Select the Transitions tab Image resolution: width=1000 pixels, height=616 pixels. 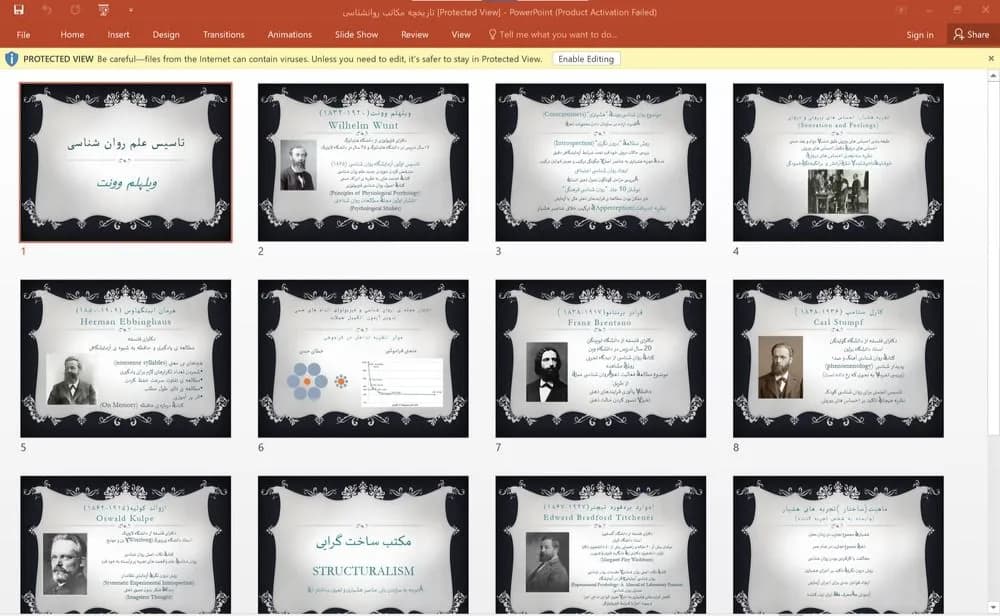[x=223, y=34]
